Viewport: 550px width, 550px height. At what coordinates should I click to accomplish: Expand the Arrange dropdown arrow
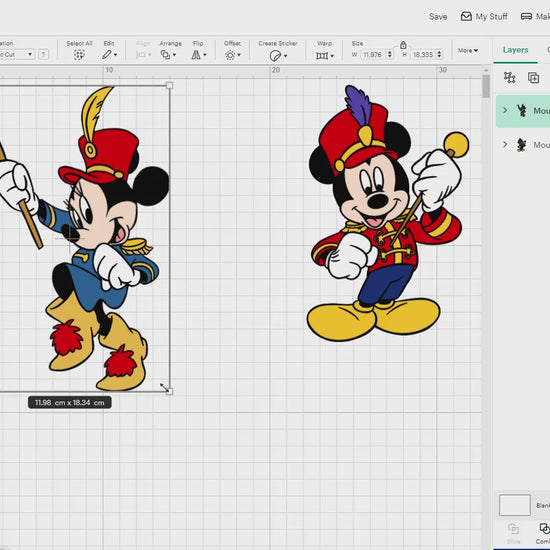(x=174, y=55)
